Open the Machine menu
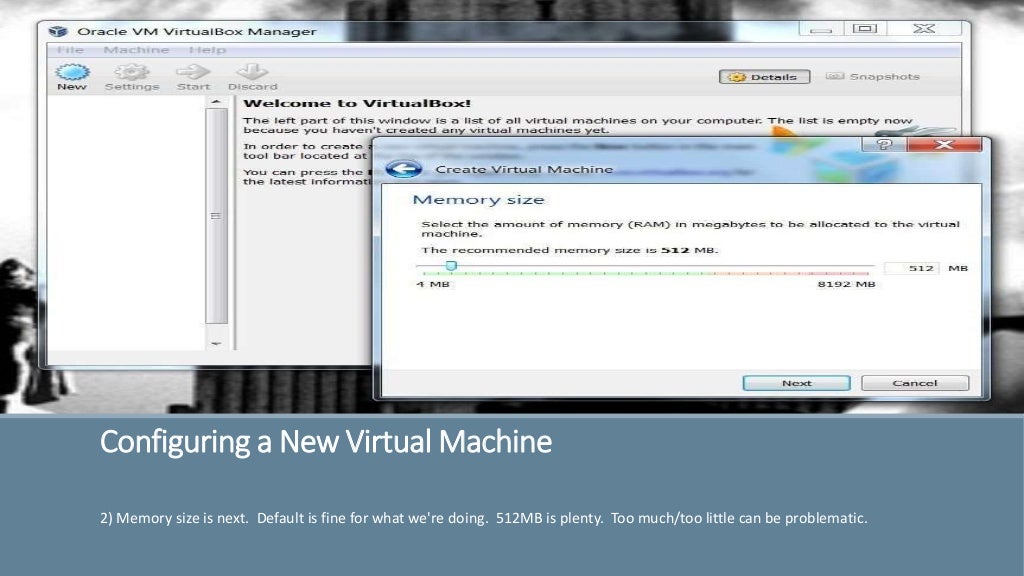This screenshot has width=1024, height=576. (136, 50)
